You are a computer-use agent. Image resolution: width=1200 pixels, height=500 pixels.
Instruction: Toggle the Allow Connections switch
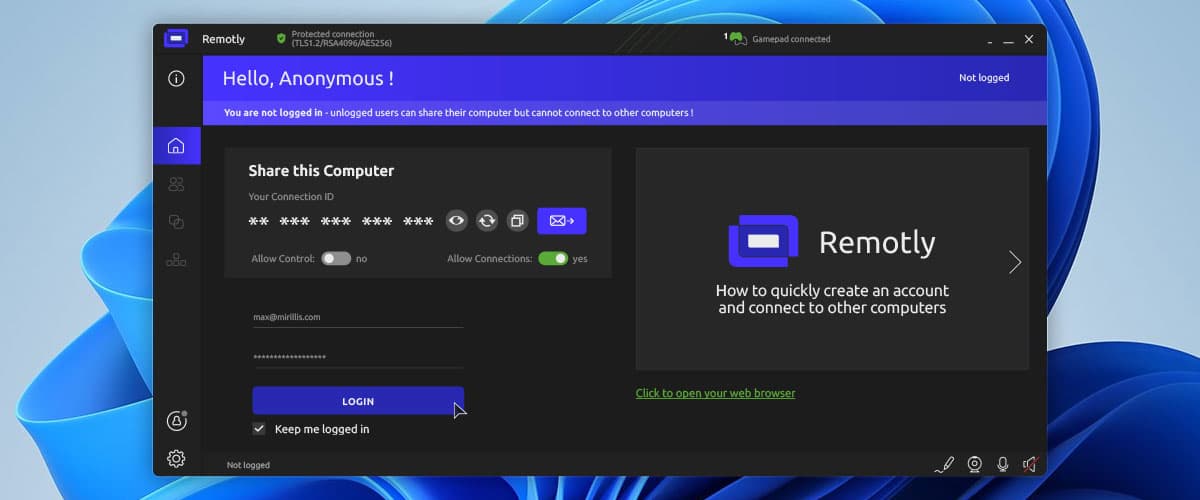click(x=553, y=258)
